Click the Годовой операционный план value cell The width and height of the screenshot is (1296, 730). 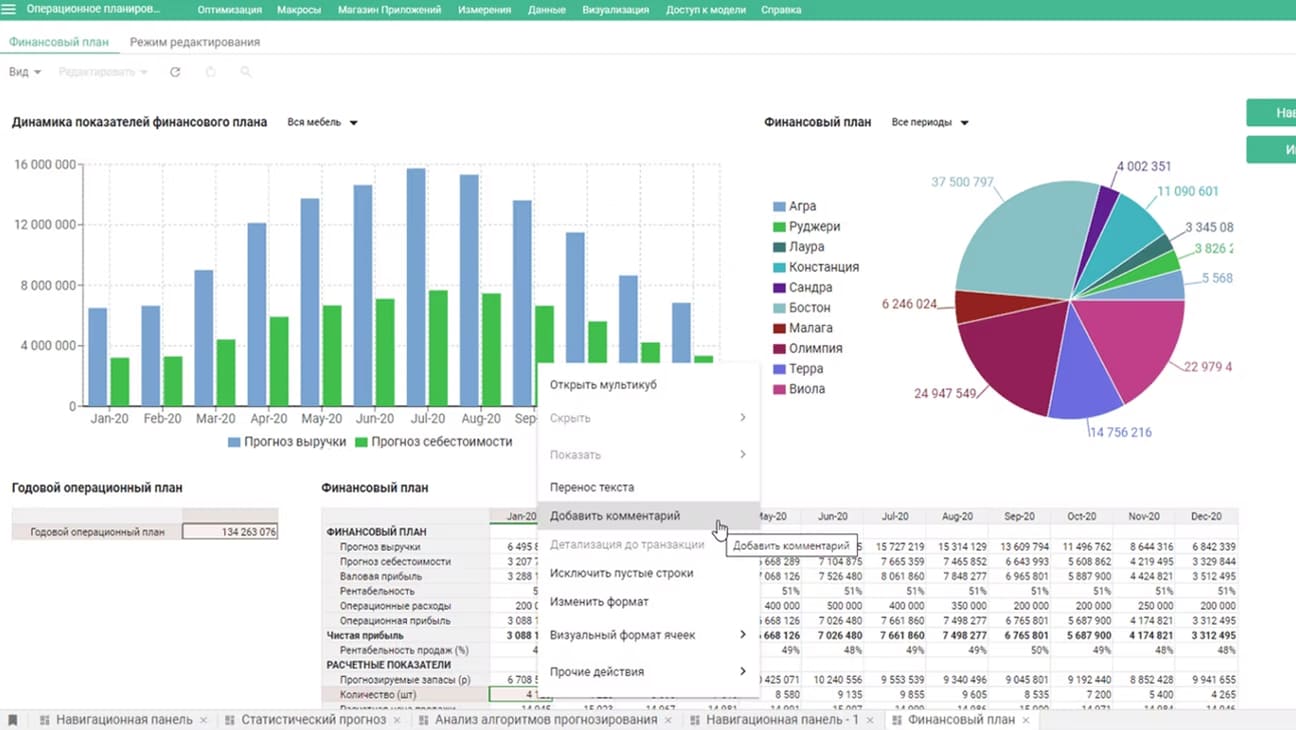(230, 532)
